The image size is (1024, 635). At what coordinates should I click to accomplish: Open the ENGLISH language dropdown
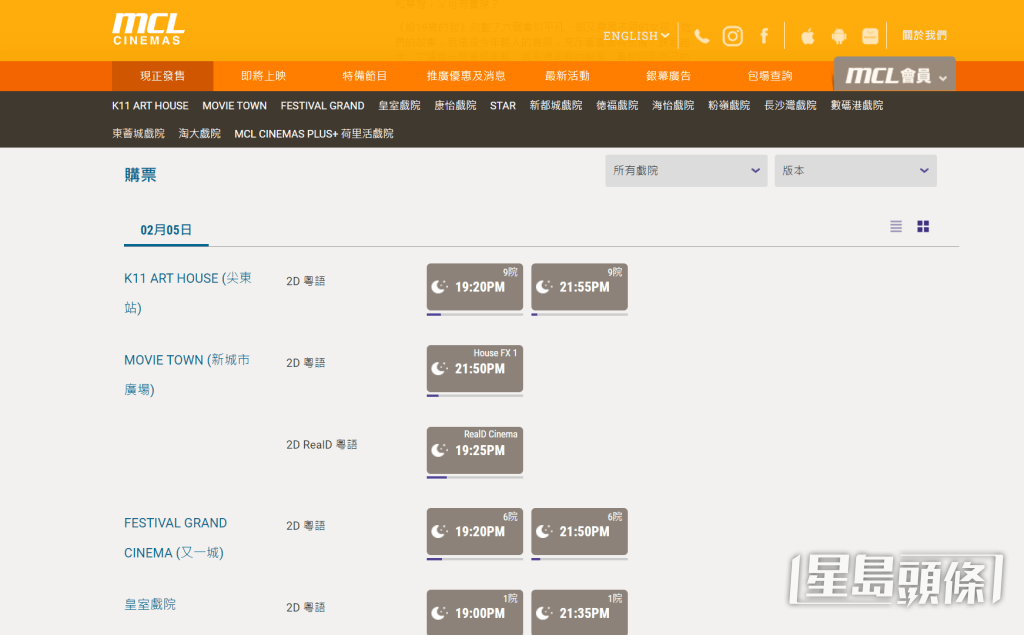[636, 36]
